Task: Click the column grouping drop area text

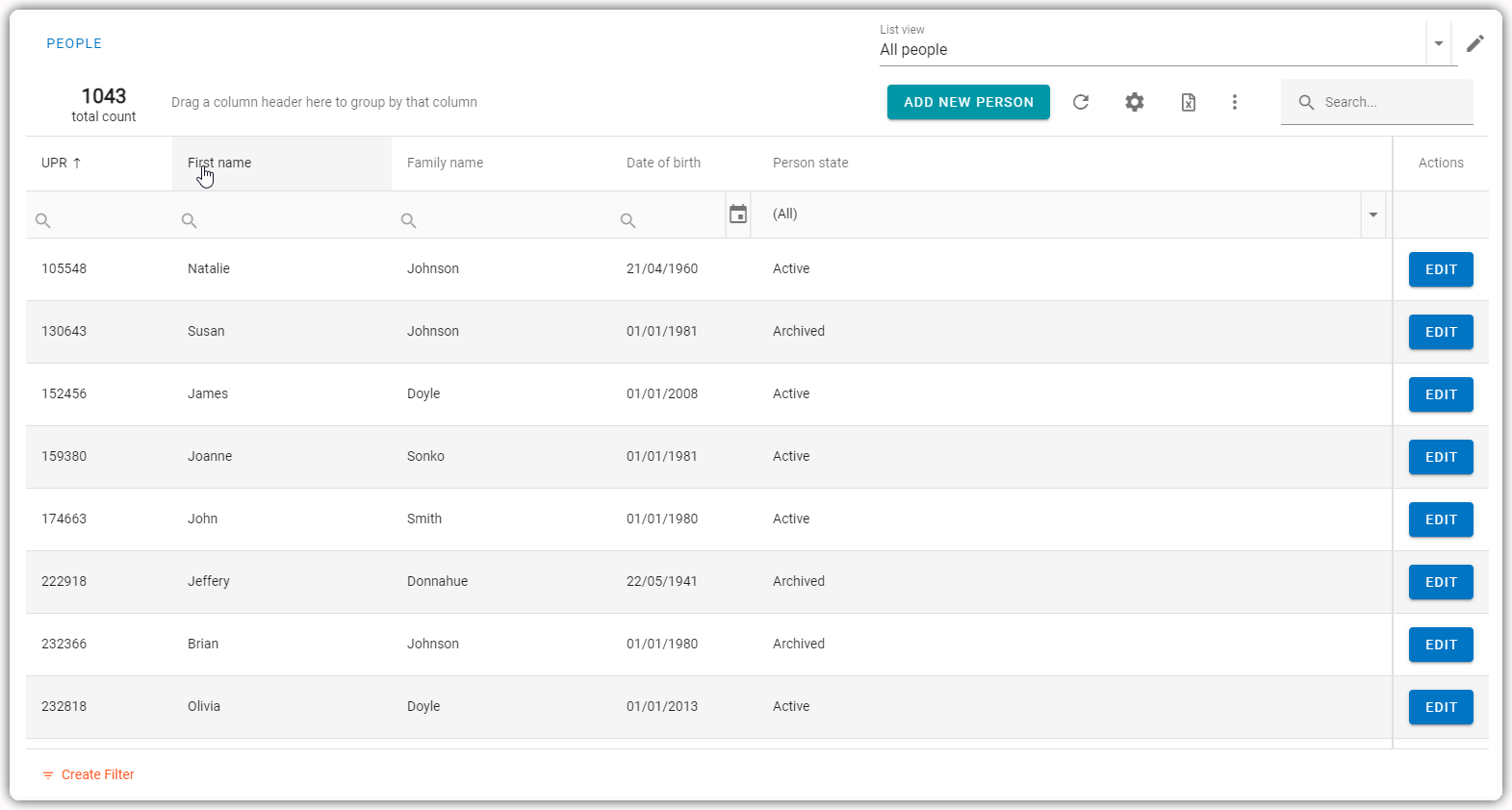Action: coord(324,102)
